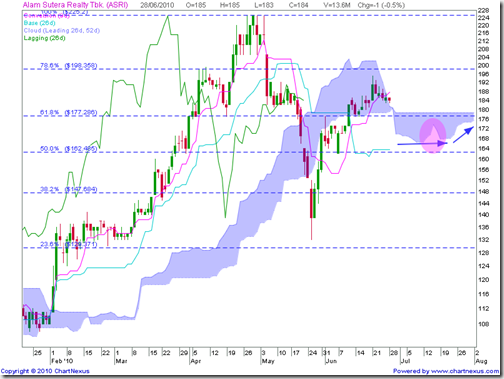This screenshot has width=504, height=379.
Task: Click the close price C=184
Action: click(298, 5)
